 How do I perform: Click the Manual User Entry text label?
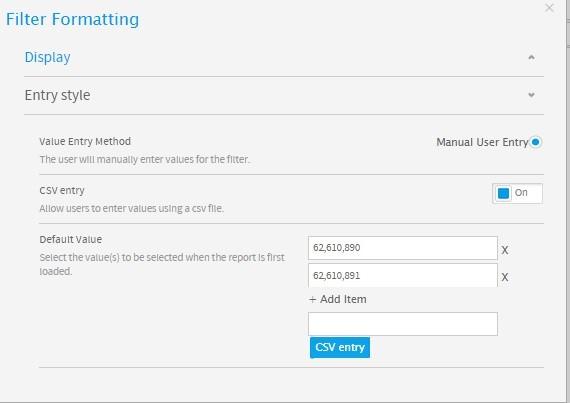[482, 142]
